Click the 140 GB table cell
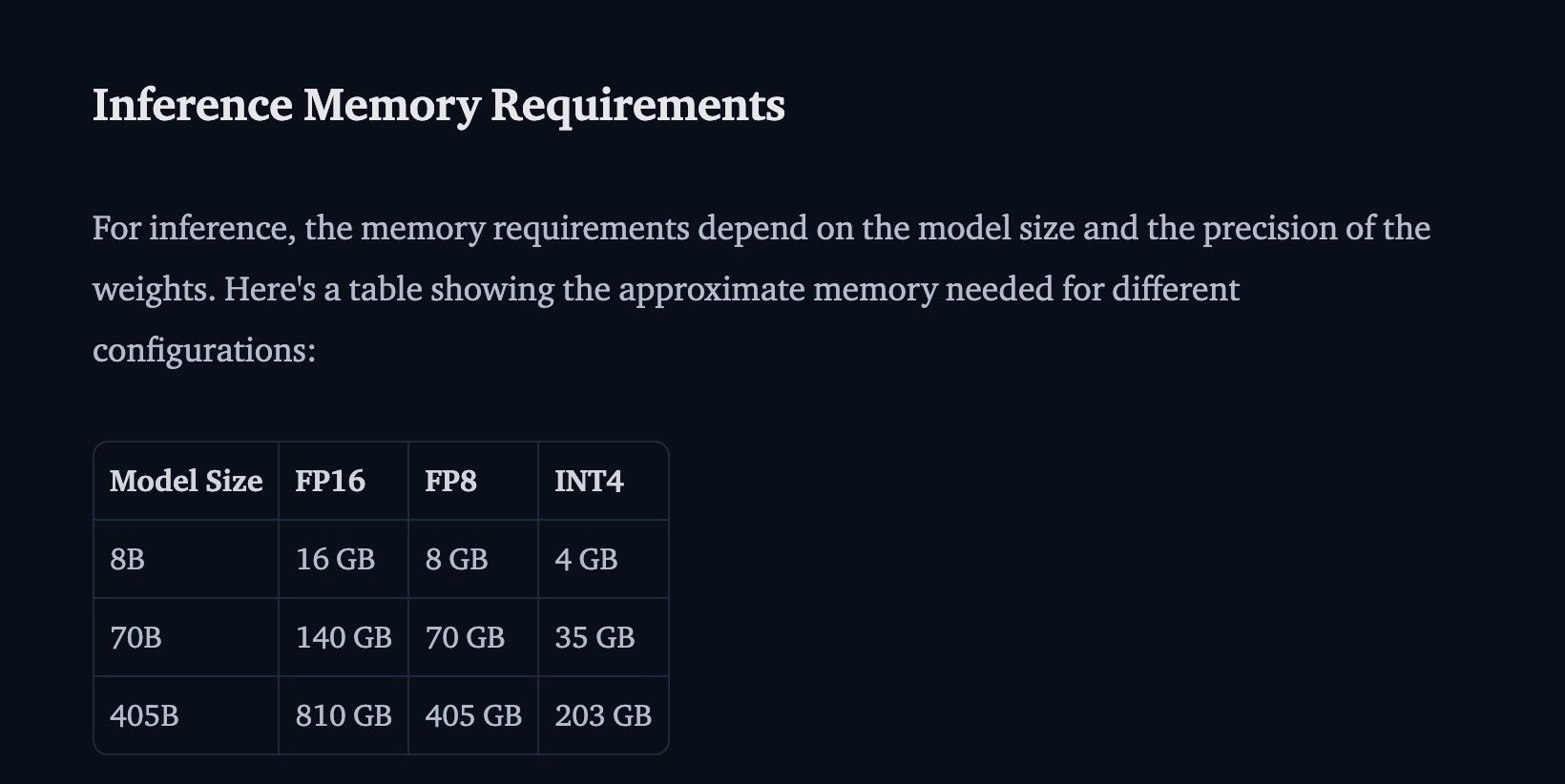Viewport: 1565px width, 784px height. [344, 637]
